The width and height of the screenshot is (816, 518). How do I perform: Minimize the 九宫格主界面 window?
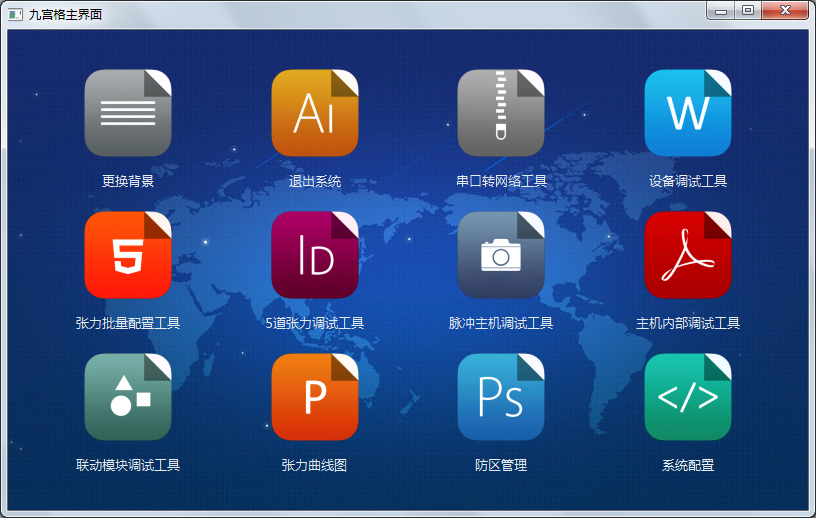720,11
